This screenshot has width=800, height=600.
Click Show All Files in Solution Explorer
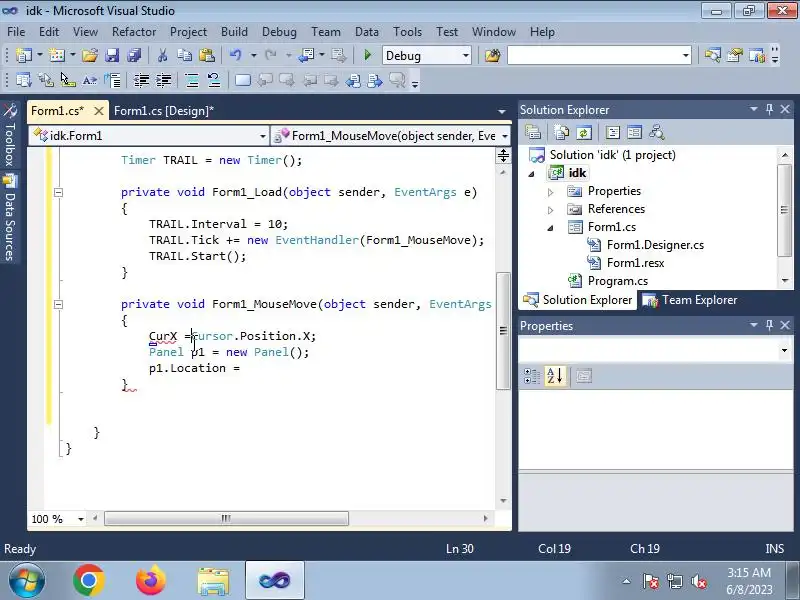click(562, 133)
